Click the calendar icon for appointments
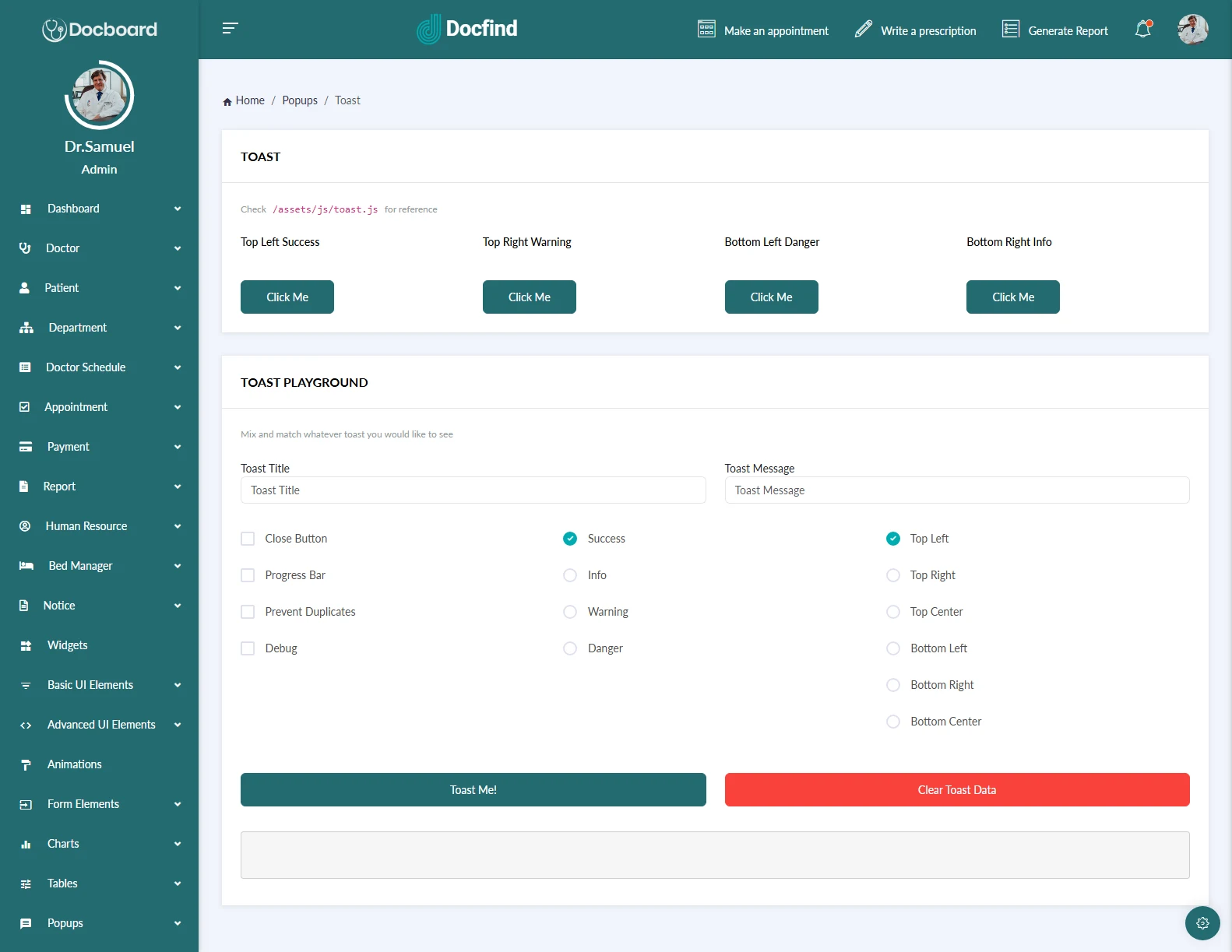 click(x=706, y=30)
